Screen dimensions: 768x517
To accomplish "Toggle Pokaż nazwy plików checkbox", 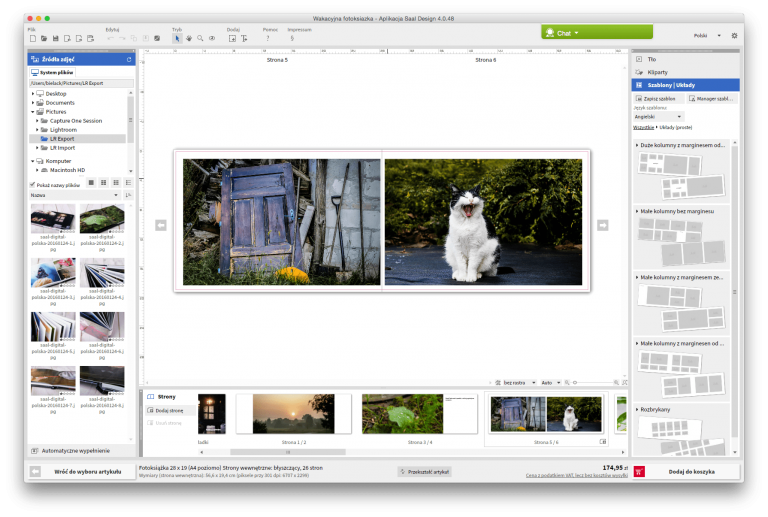I will [x=32, y=185].
